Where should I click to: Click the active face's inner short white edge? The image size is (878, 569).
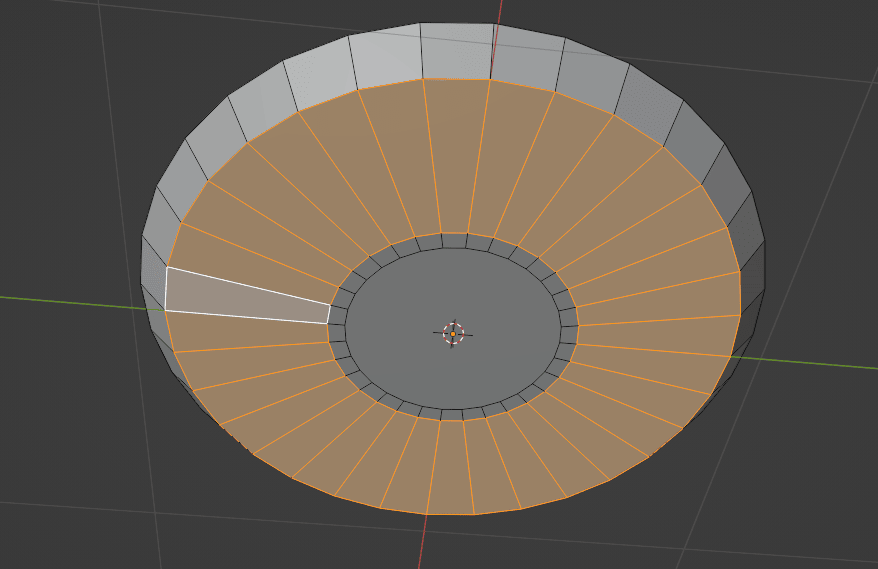329,314
